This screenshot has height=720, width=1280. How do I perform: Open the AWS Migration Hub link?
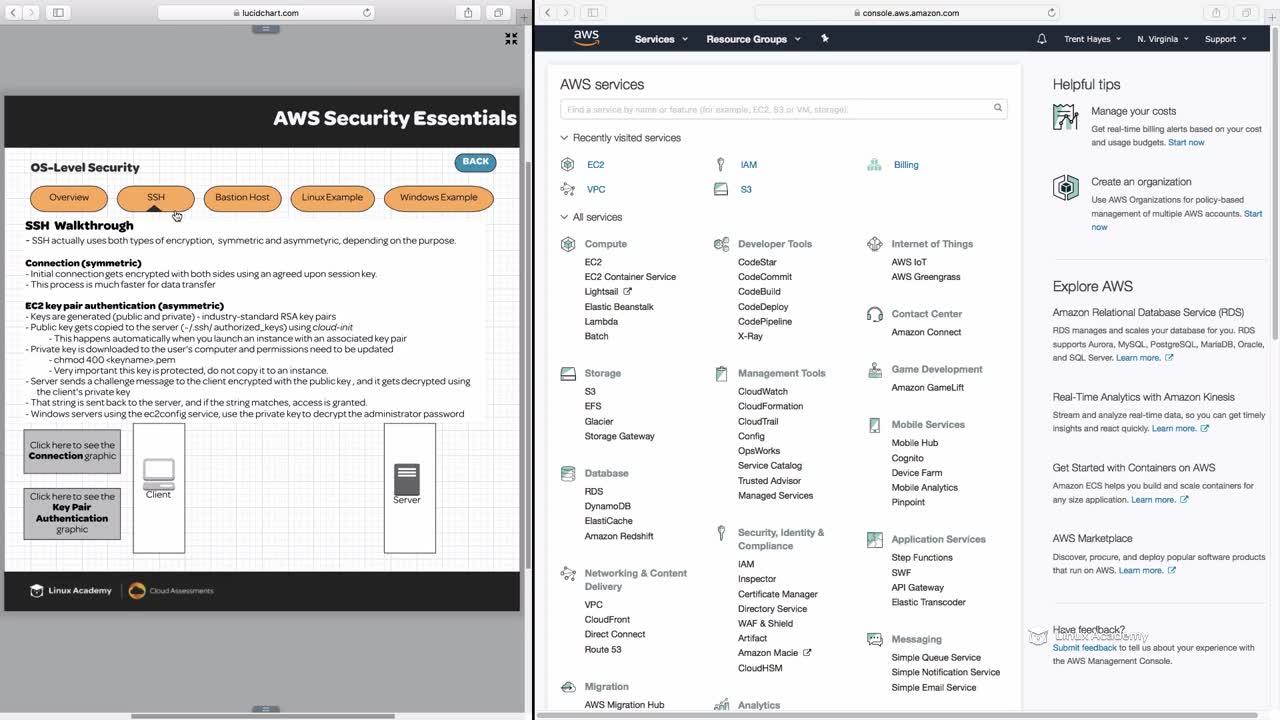pyautogui.click(x=624, y=705)
